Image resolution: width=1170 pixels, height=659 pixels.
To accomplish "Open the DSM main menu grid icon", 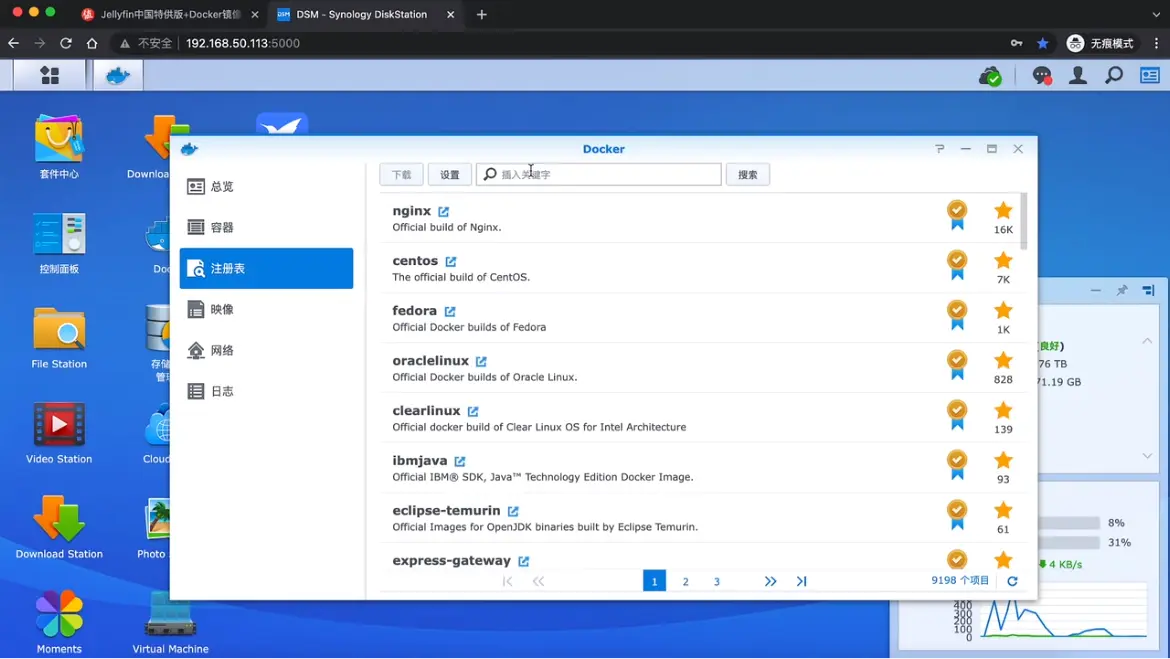I will tap(49, 75).
